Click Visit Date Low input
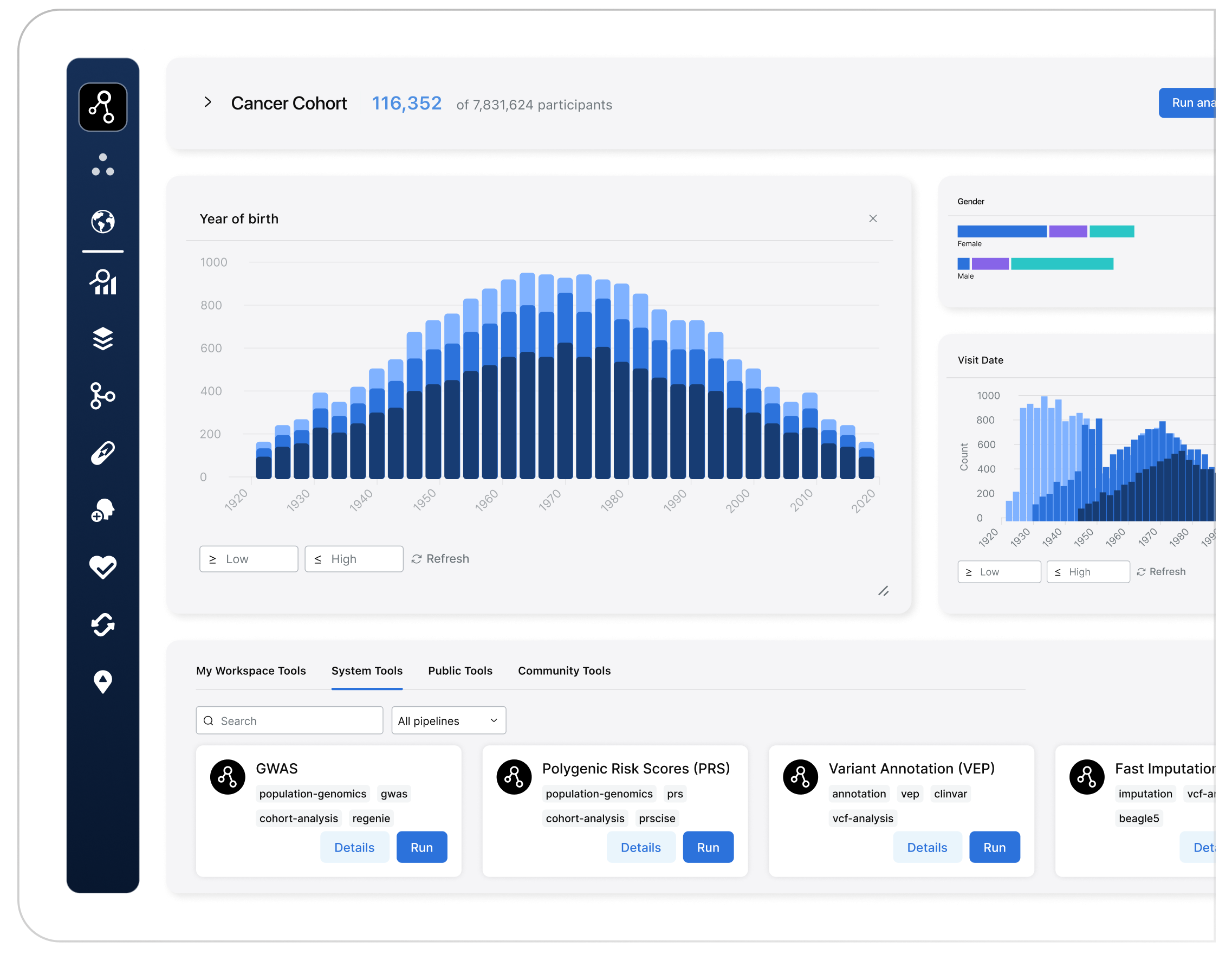The image size is (1232, 967). [x=1000, y=572]
